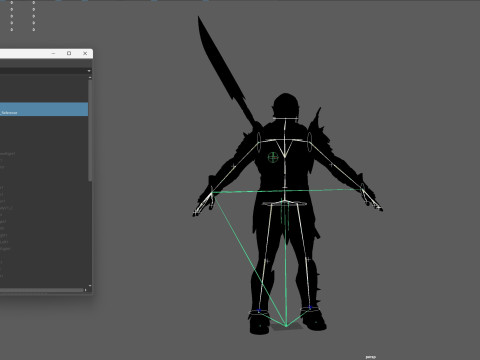Select the blue marker on the right ankle
The image size is (480, 360).
[x=310, y=307]
